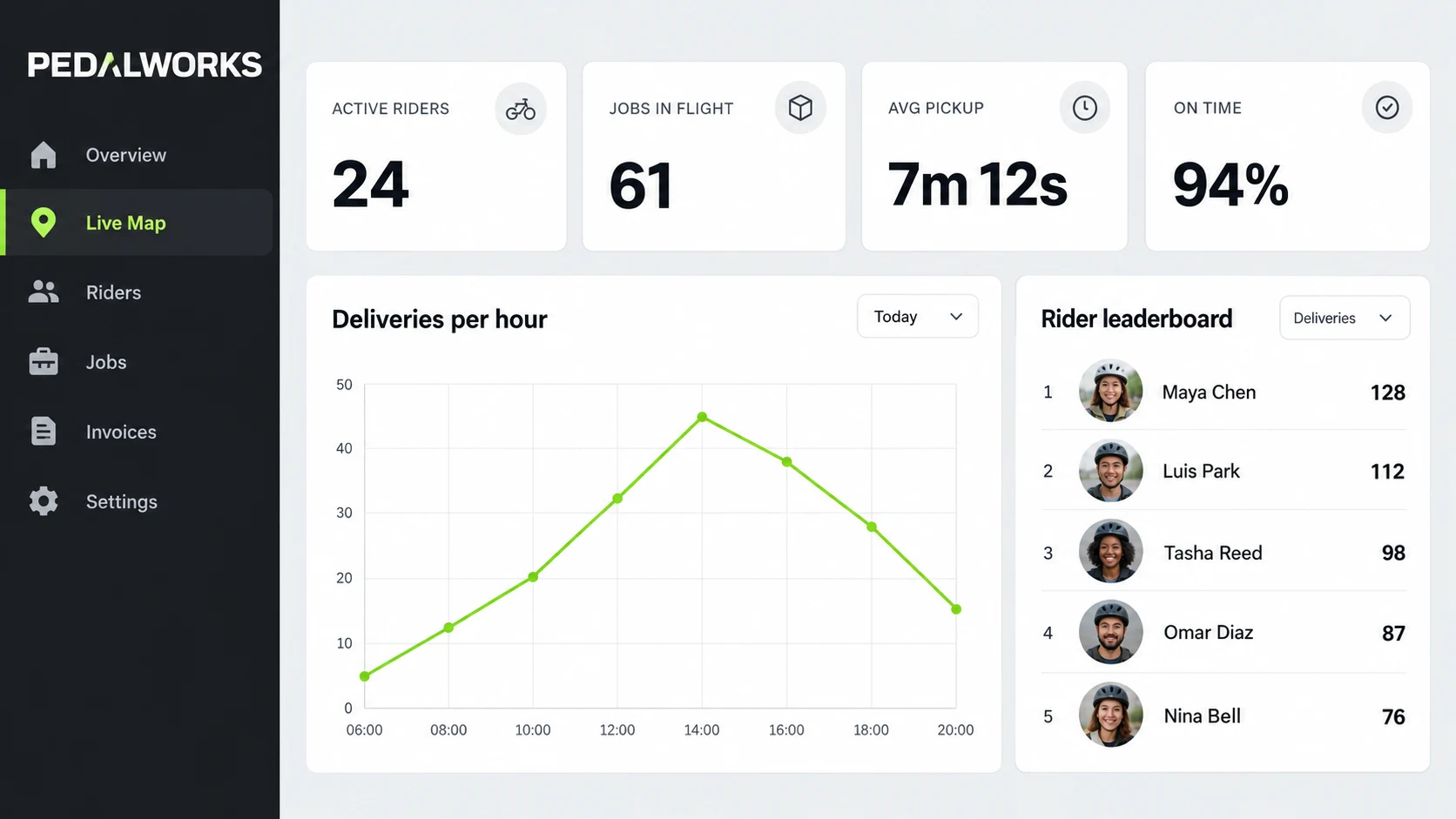Click Luis Park's avatar
This screenshot has height=819, width=1456.
(x=1110, y=471)
